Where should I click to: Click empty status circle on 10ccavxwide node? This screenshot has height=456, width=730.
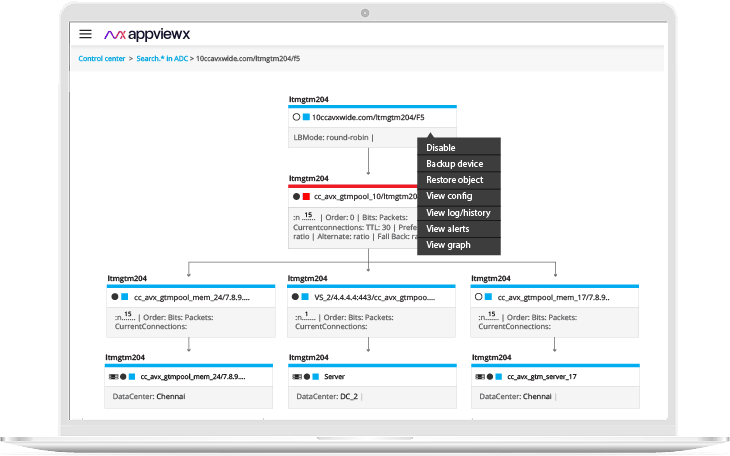click(x=296, y=117)
